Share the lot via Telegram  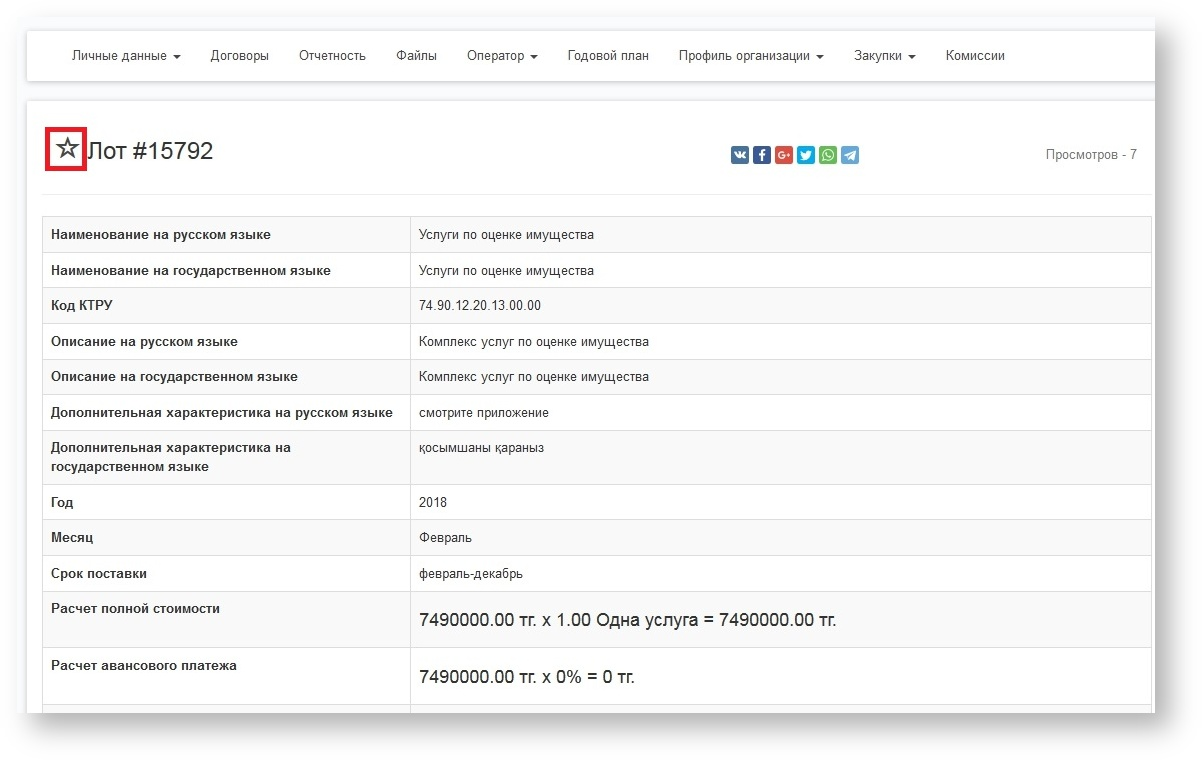click(850, 155)
